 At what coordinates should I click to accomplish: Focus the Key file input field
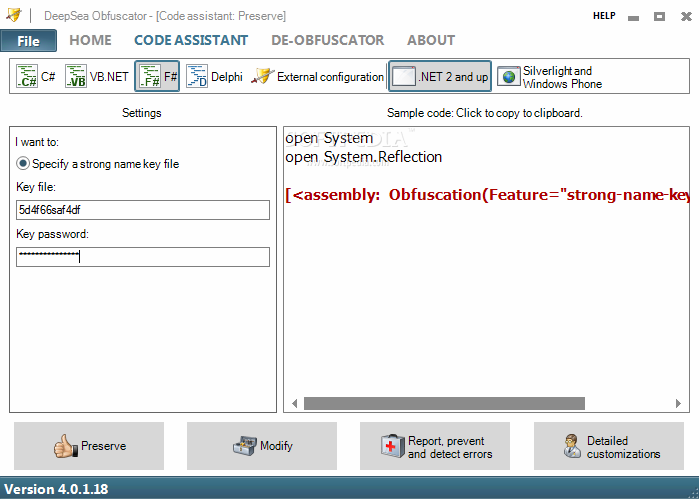click(x=143, y=210)
